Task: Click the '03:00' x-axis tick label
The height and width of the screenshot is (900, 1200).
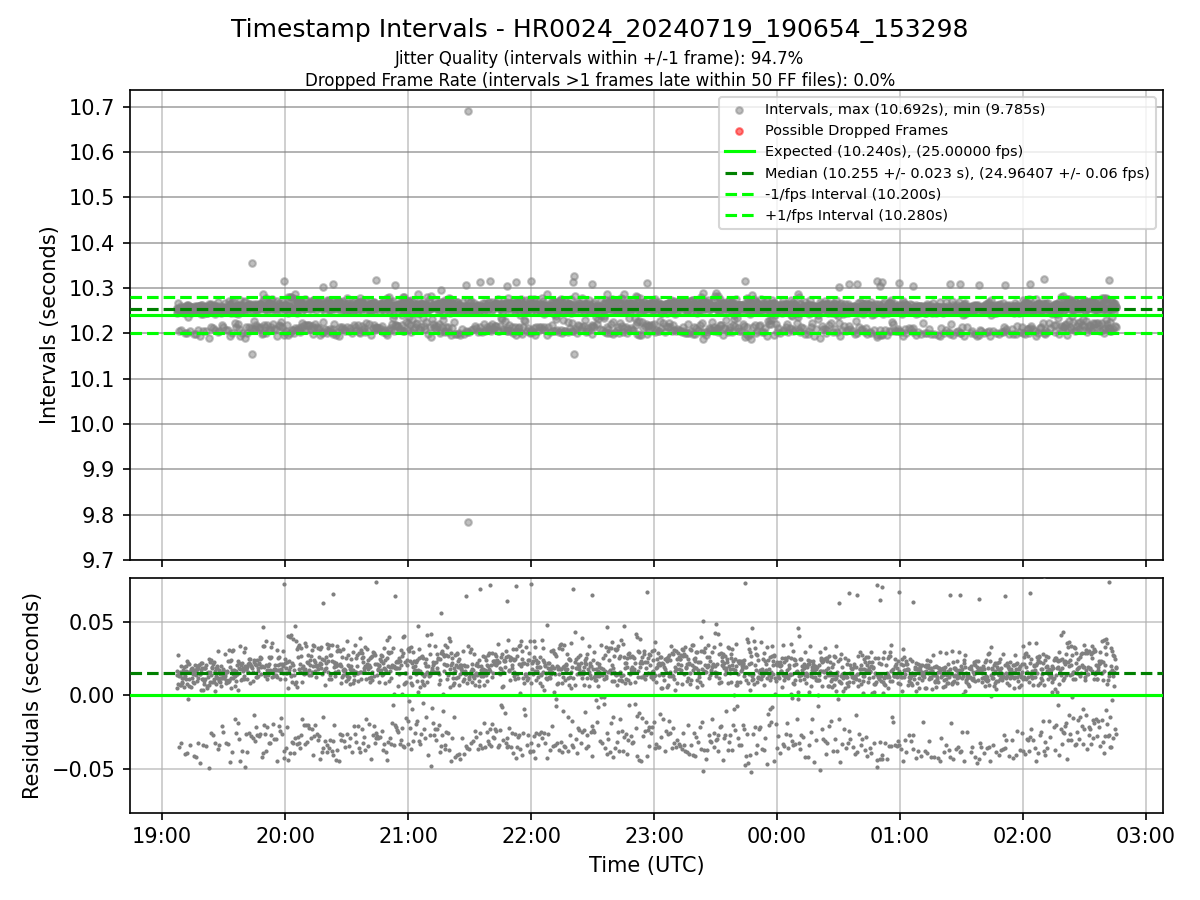Action: [1146, 833]
